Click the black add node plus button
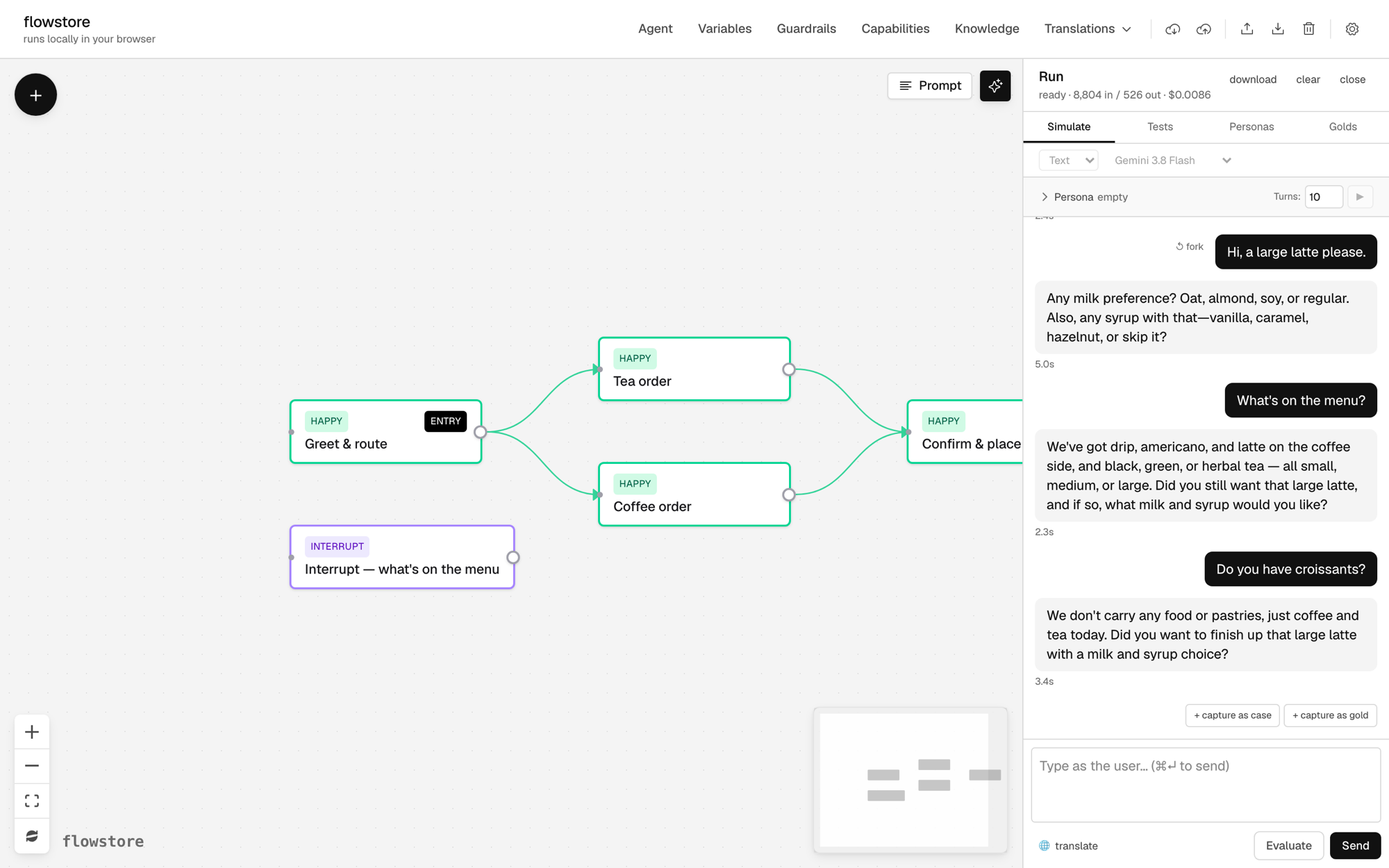Viewport: 1389px width, 868px height. point(35,94)
